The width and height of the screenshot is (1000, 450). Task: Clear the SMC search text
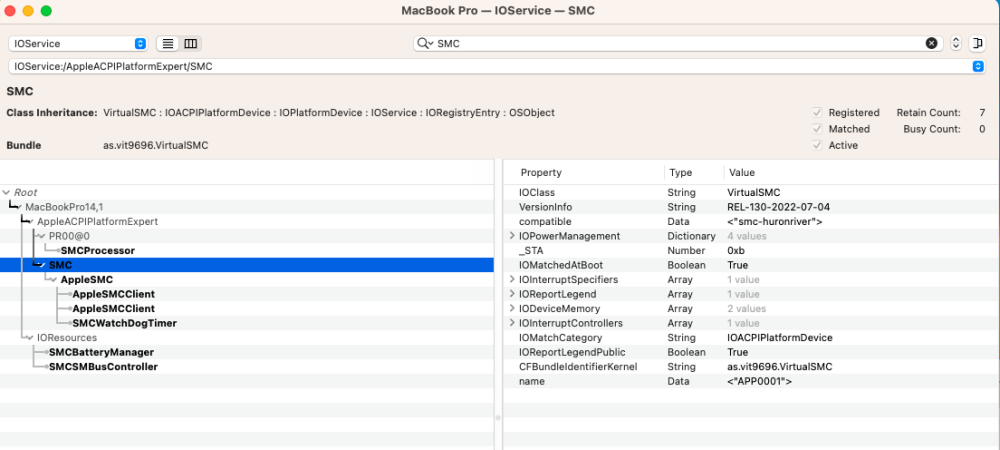(931, 43)
